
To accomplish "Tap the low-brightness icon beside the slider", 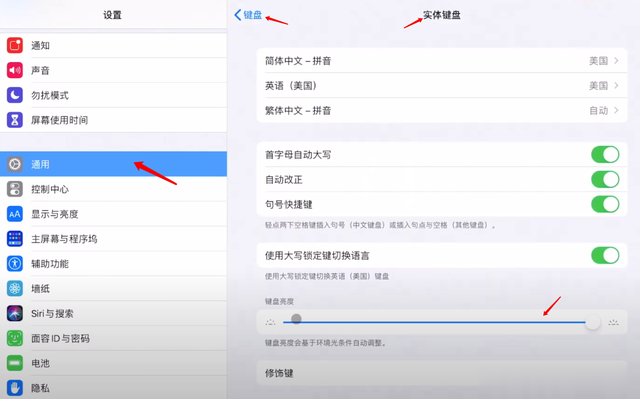I will [270, 322].
